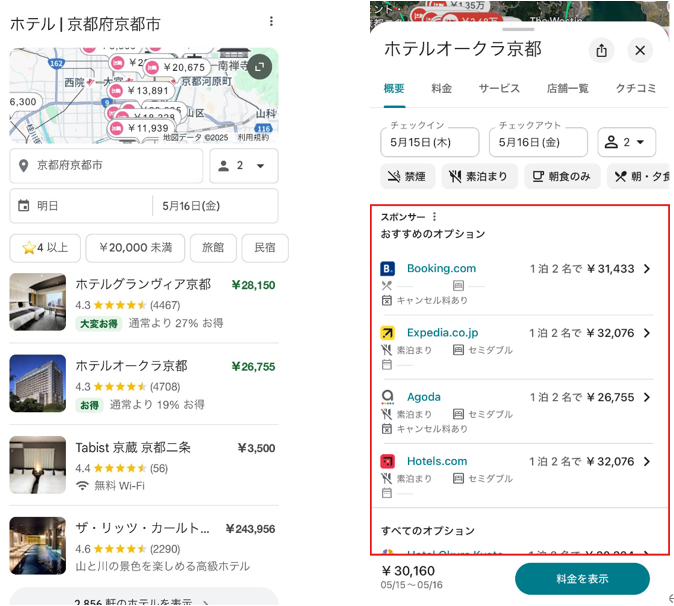Select the ホテルグランヴィア京都 hotel title
Screen dimensions: 674x606
[x=143, y=284]
